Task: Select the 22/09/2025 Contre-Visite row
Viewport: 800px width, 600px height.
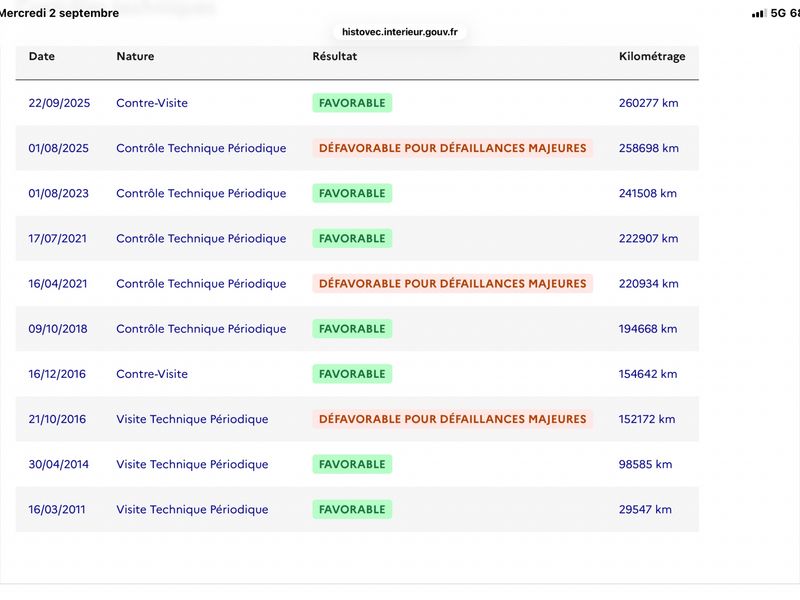Action: 357,103
